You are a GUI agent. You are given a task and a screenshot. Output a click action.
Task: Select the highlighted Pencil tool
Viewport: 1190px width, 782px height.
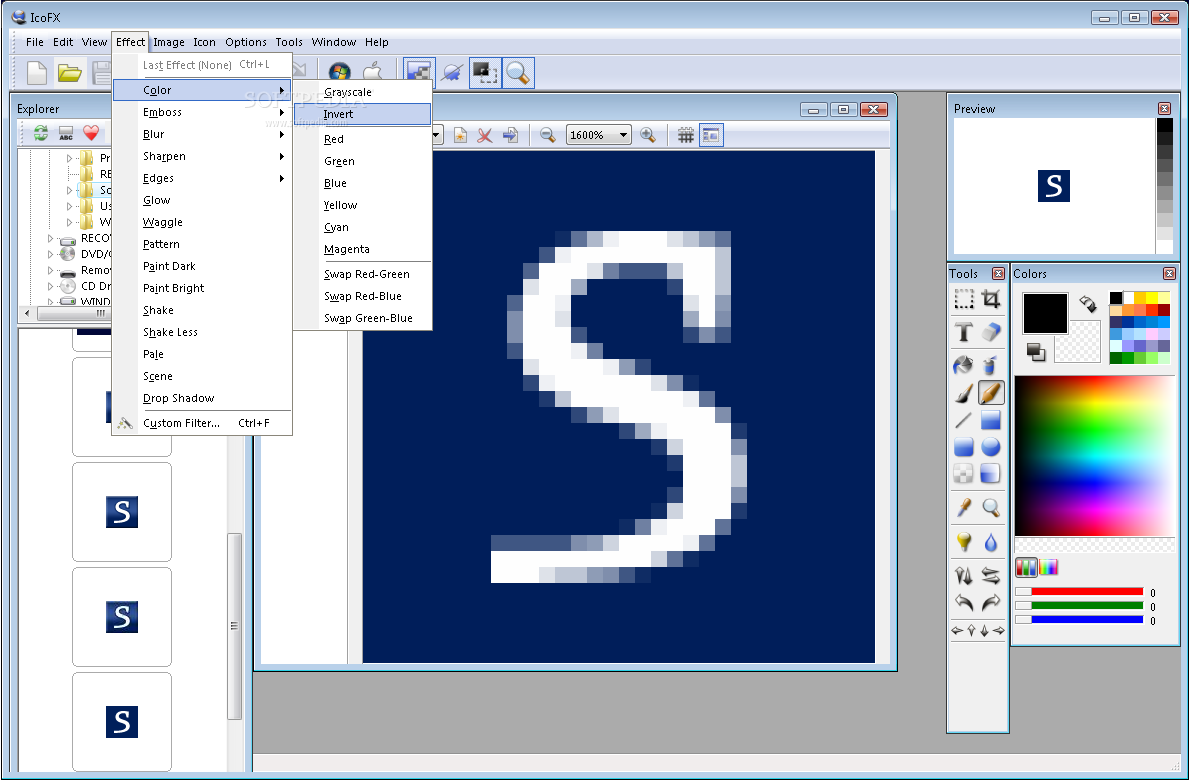pos(990,393)
